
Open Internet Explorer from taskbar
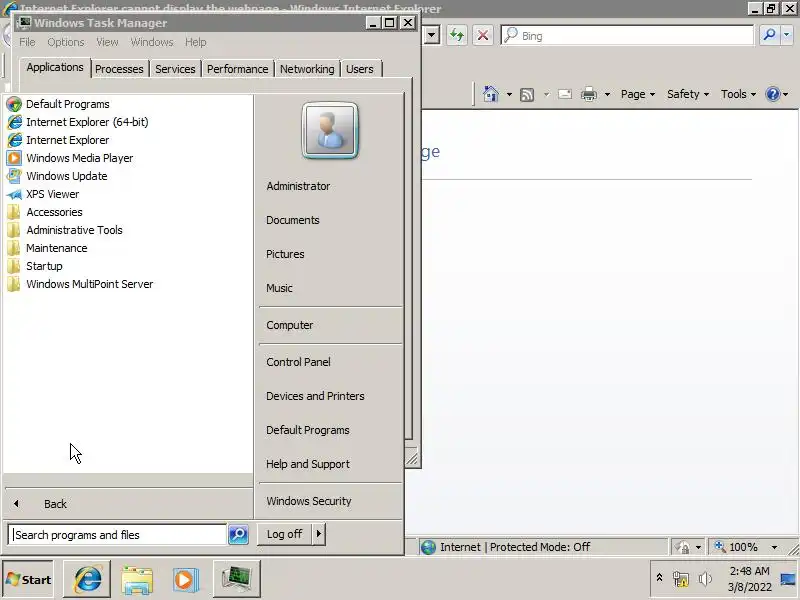(87, 579)
